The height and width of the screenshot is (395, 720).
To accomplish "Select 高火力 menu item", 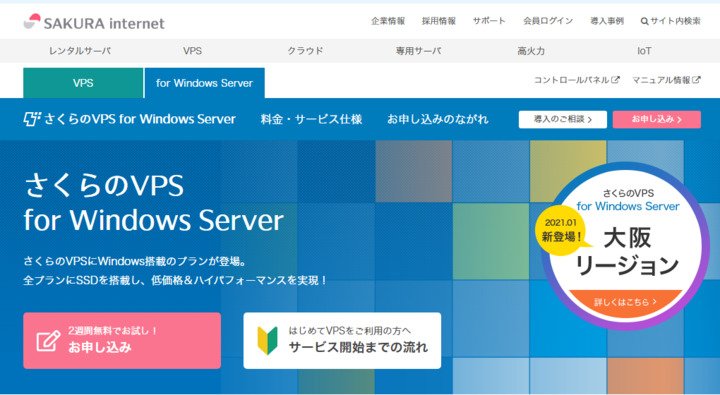I will tap(531, 51).
